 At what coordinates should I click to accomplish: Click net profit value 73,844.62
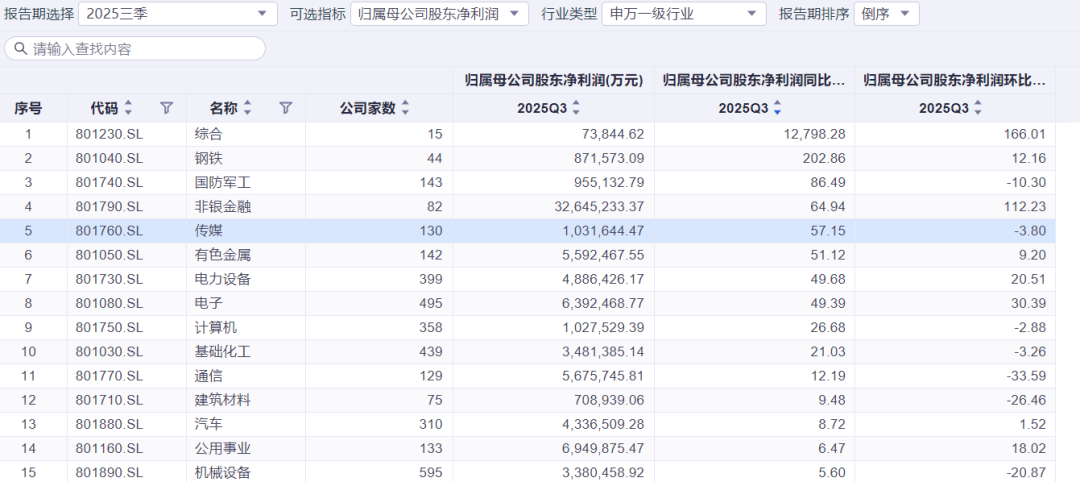tap(612, 134)
